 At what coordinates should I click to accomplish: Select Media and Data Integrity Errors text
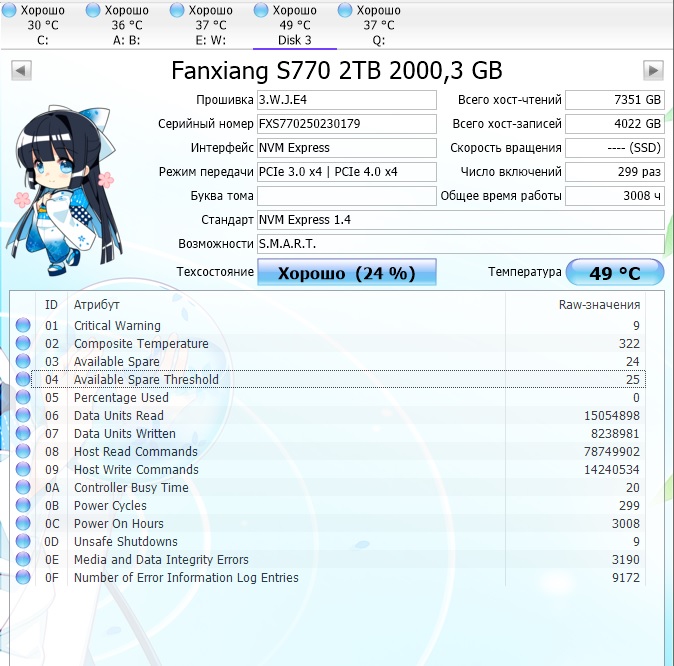click(161, 560)
